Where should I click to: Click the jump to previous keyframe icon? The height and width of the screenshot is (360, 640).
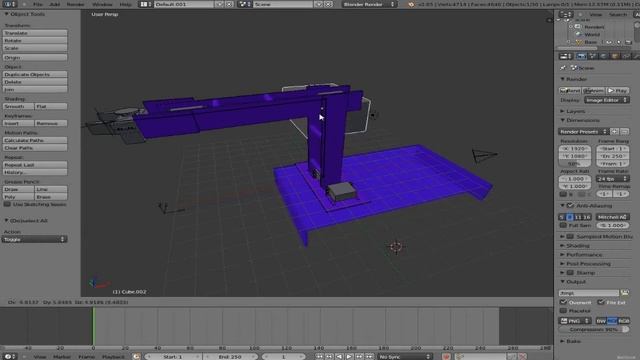tap(329, 356)
